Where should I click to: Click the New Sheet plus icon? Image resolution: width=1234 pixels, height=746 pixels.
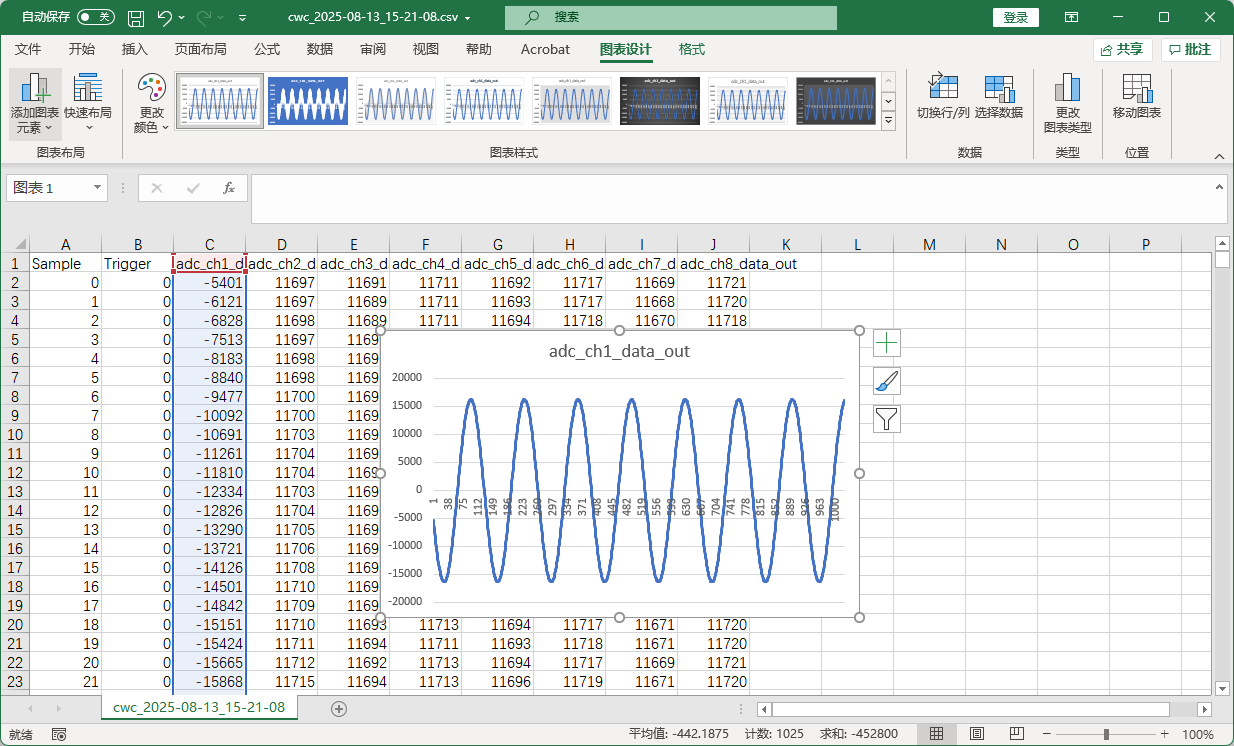[339, 709]
